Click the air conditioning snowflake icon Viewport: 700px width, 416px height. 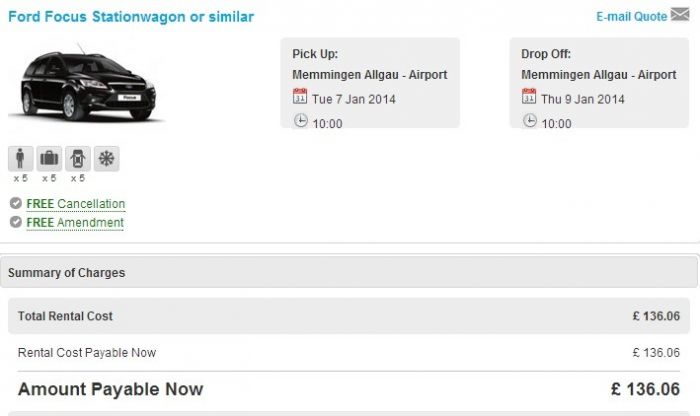point(106,158)
